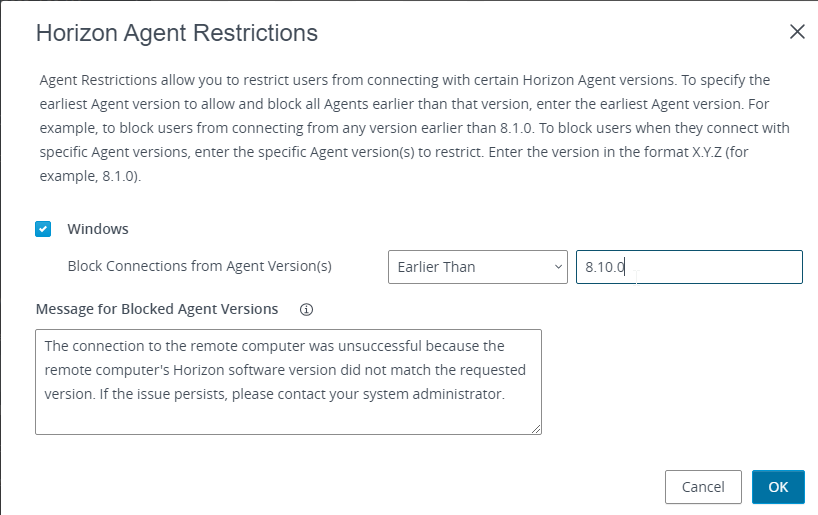Click the Horizon Agent Restrictions dialog title
This screenshot has width=818, height=515.
tap(177, 33)
